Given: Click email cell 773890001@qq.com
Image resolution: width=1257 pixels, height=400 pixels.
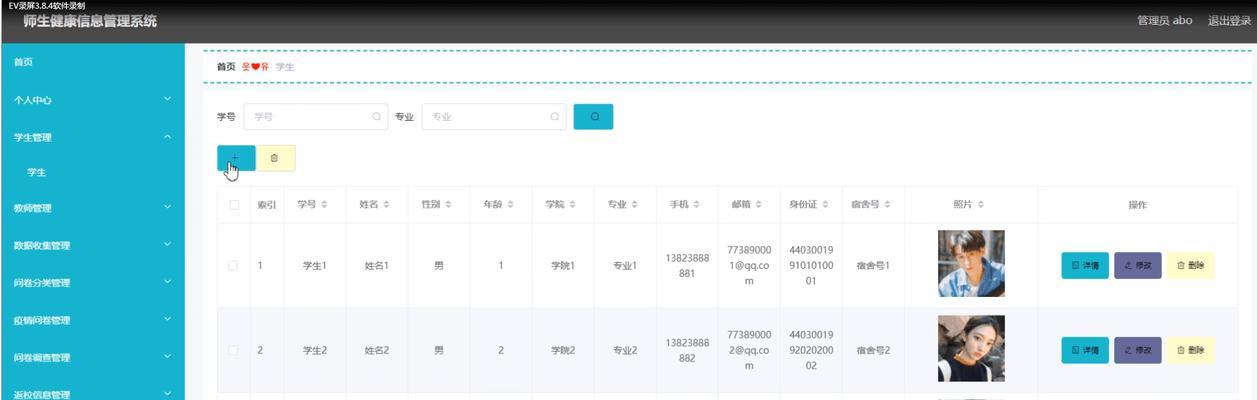Looking at the screenshot, I should 749,266.
